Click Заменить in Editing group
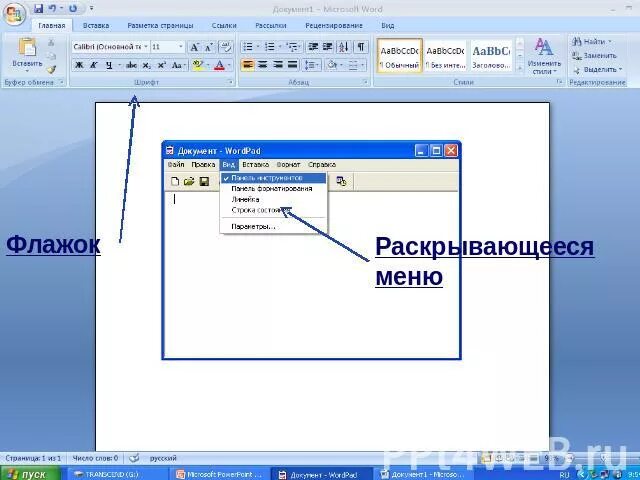The width and height of the screenshot is (640, 480). [594, 56]
